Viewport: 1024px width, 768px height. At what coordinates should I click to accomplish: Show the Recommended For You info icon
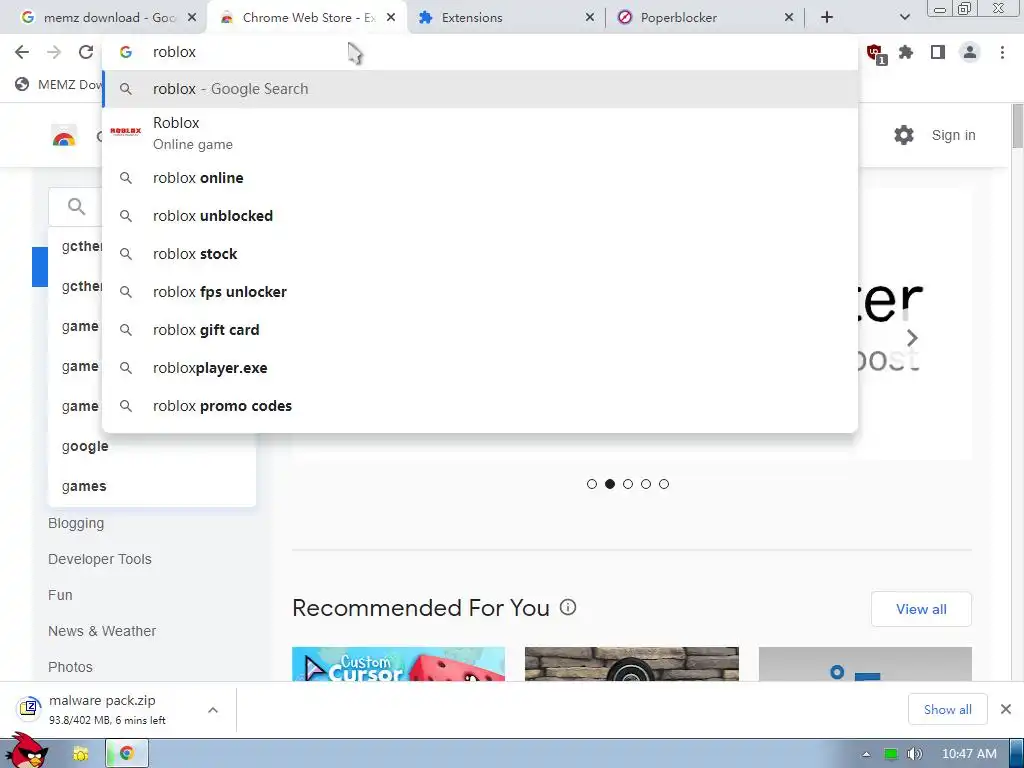tap(568, 607)
